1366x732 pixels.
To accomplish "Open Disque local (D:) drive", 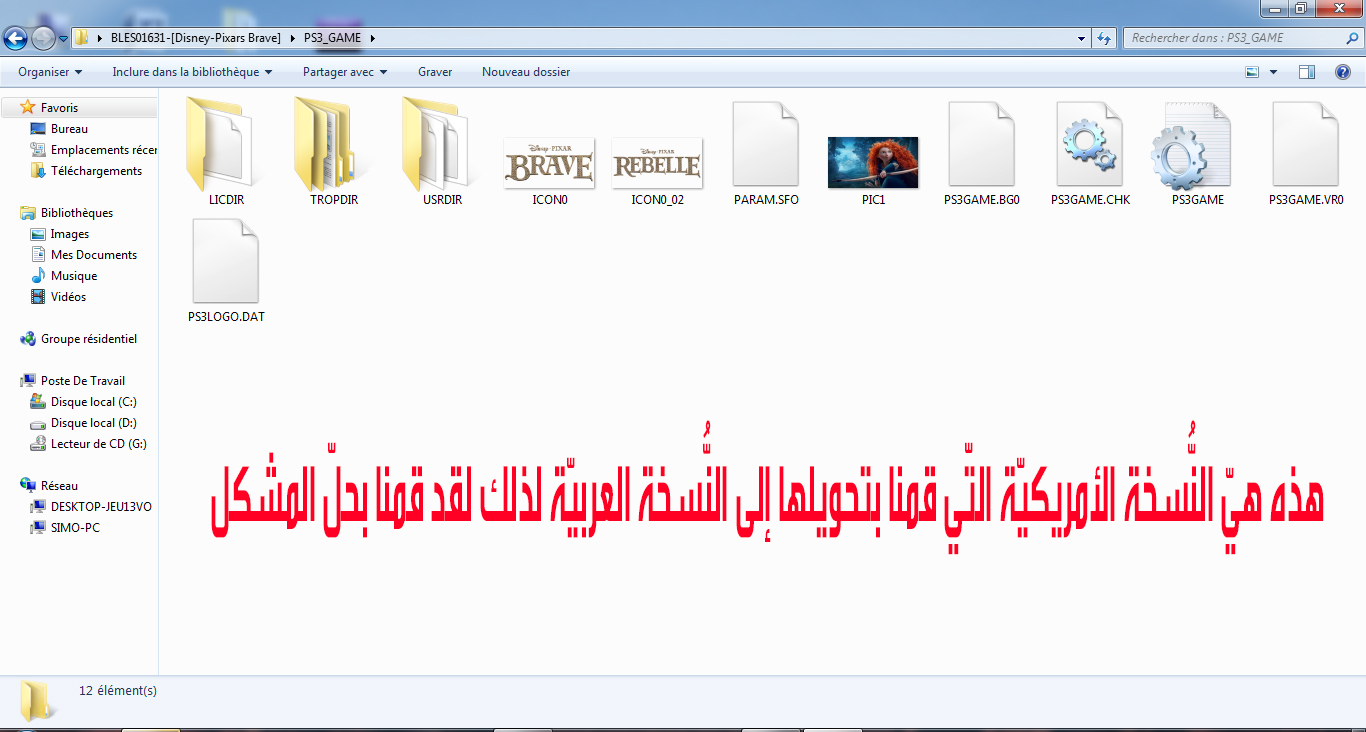I will [93, 423].
